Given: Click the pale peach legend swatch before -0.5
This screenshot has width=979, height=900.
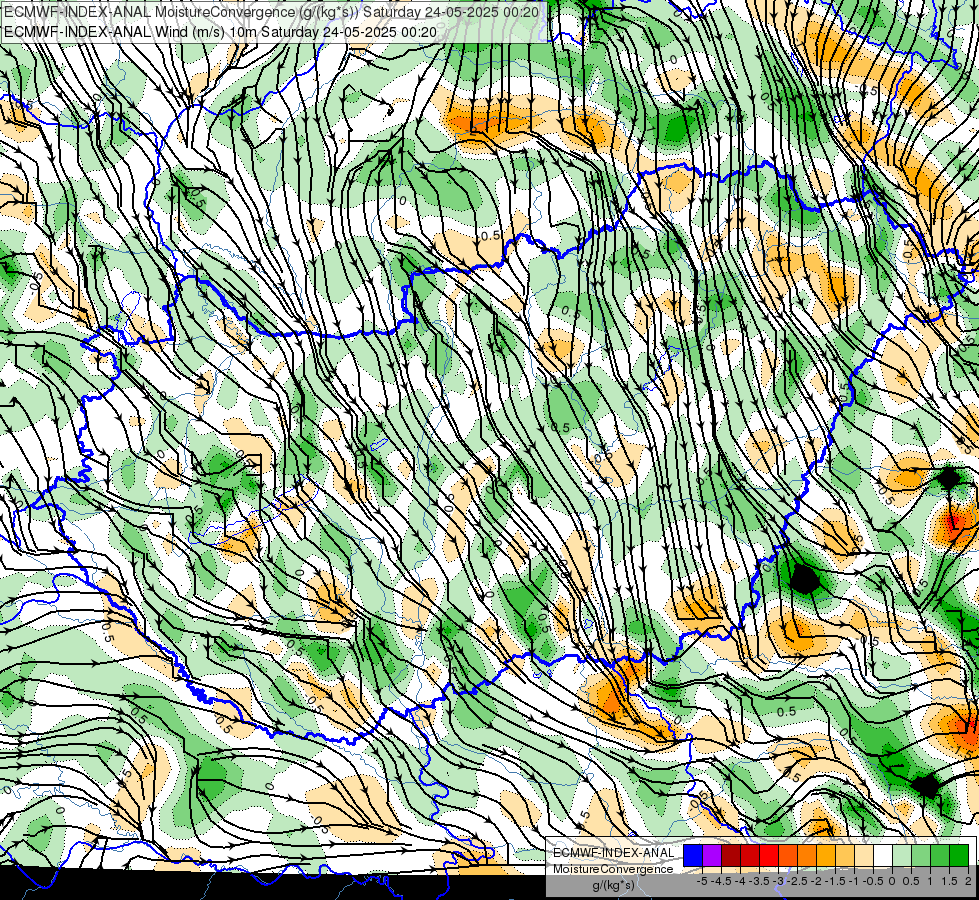Looking at the screenshot, I should point(864,855).
